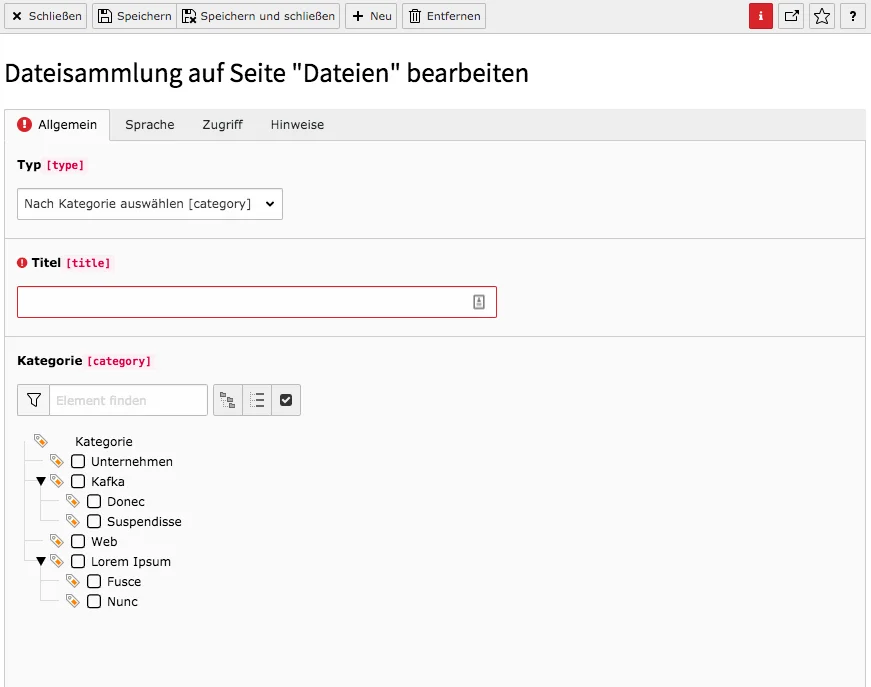871x687 pixels.
Task: Enable the Donec category checkbox
Action: click(x=94, y=501)
